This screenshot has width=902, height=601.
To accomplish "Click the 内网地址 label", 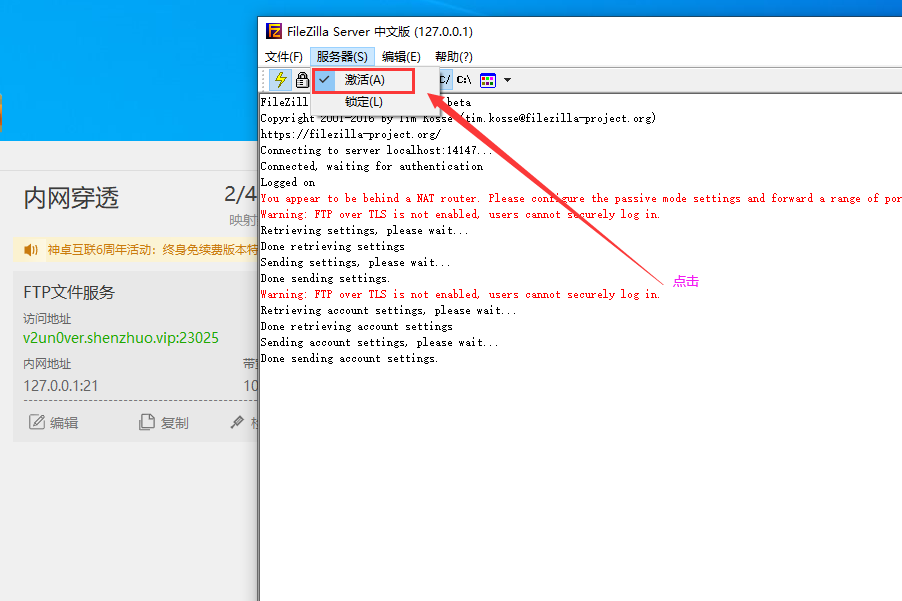I will (x=47, y=363).
